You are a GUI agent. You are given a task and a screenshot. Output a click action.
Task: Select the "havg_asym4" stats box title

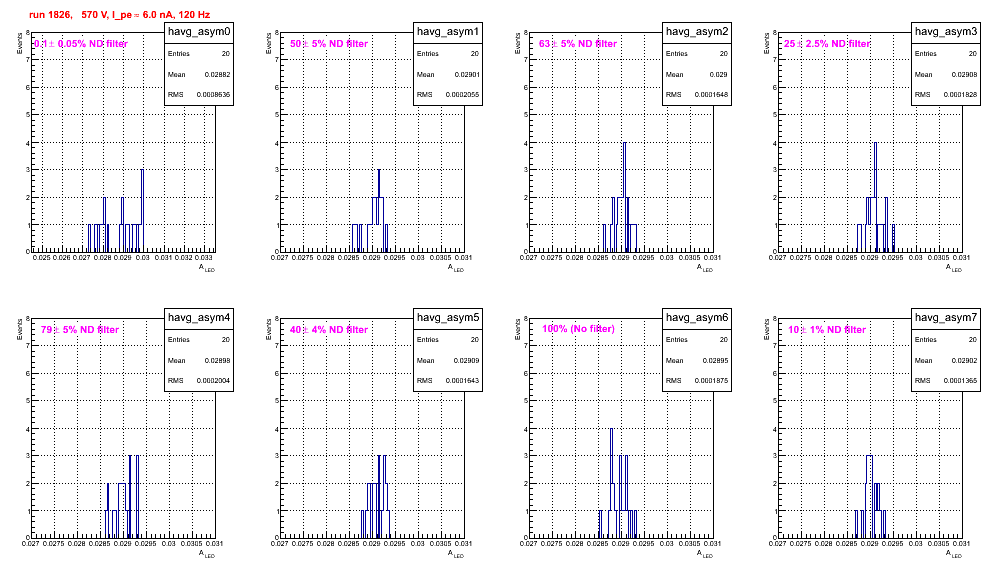pyautogui.click(x=199, y=318)
